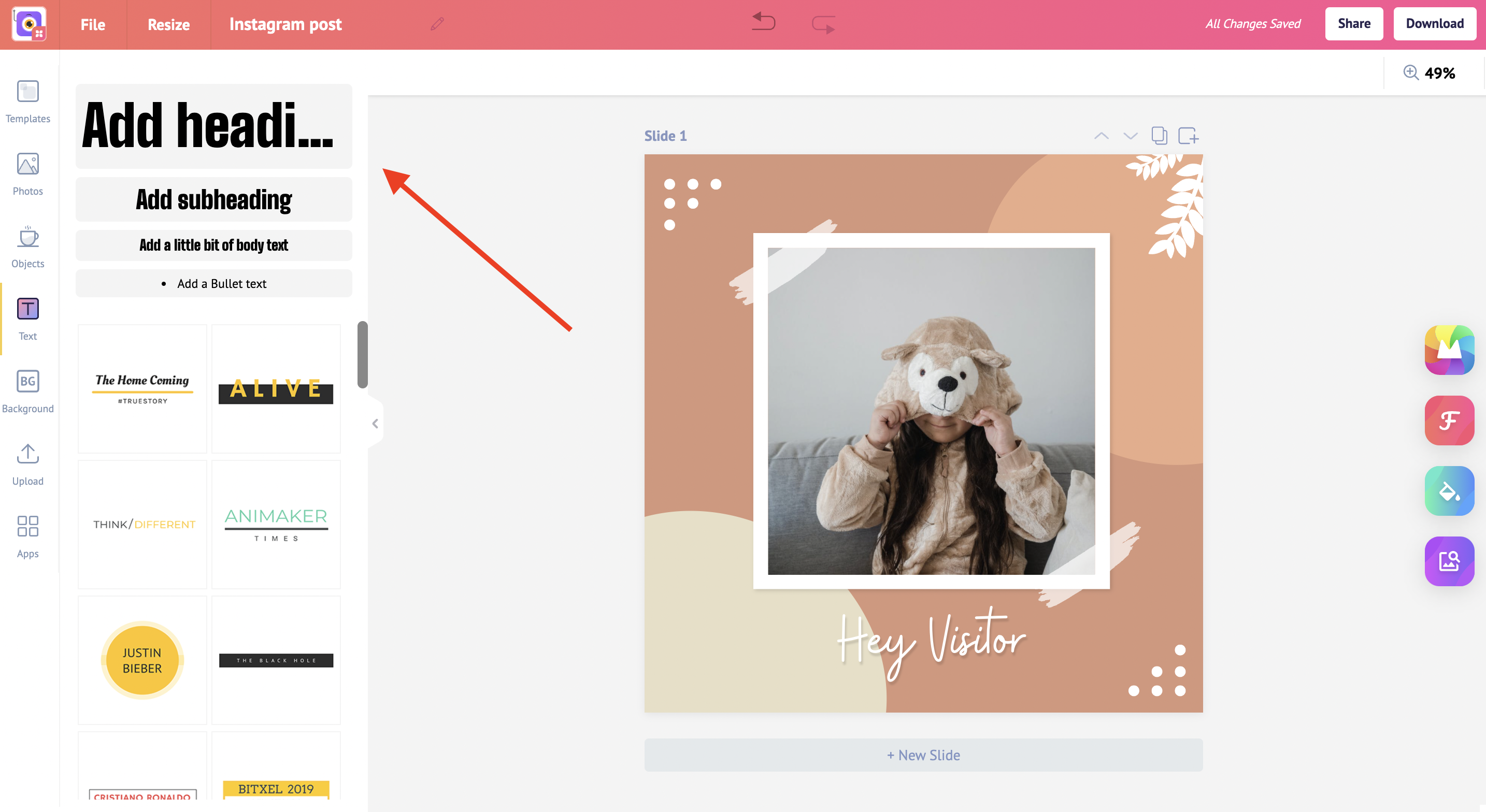Open the File menu
1486x812 pixels.
tap(92, 24)
